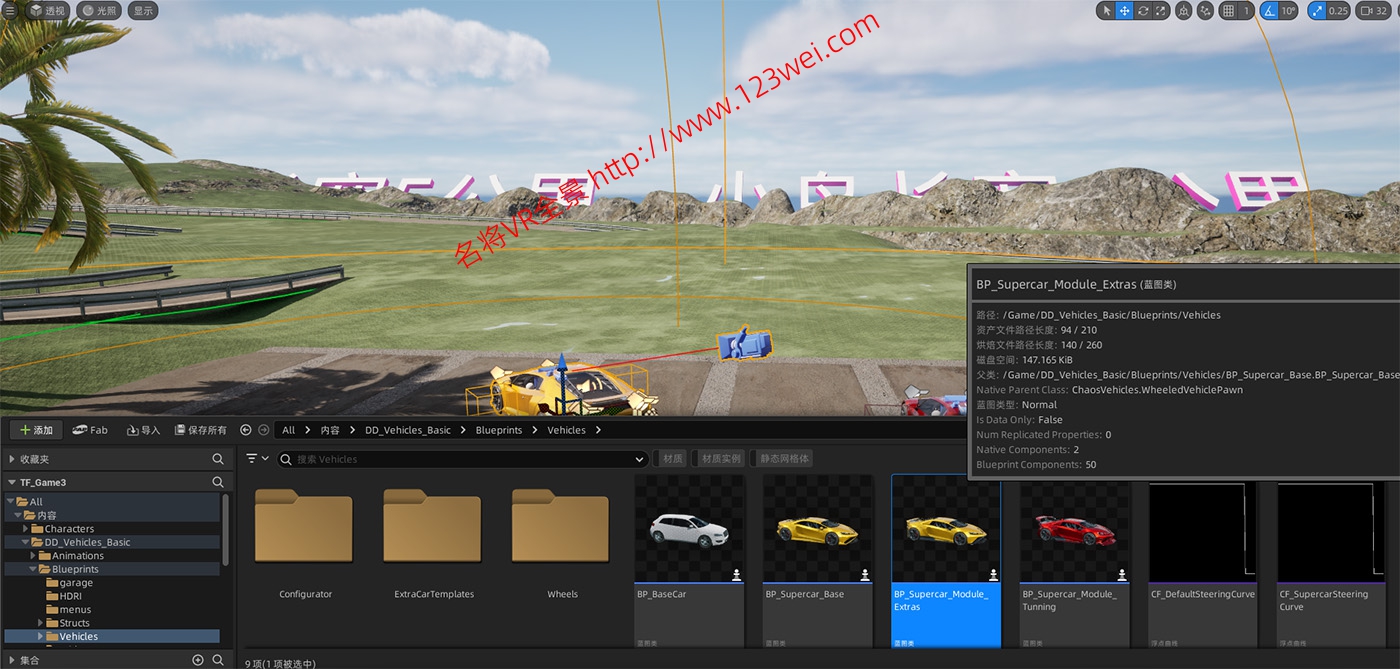Click the add collection plus icon
This screenshot has height=669, width=1400.
coord(198,660)
